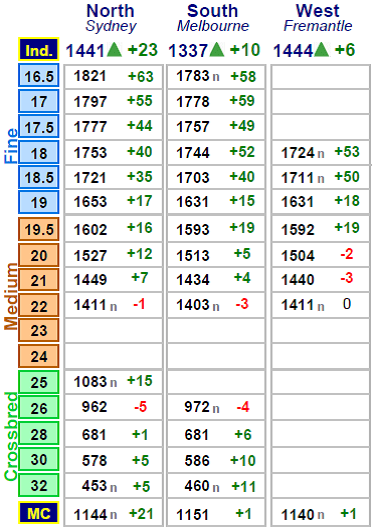Select the MC label box
The width and height of the screenshot is (376, 531).
39,513
